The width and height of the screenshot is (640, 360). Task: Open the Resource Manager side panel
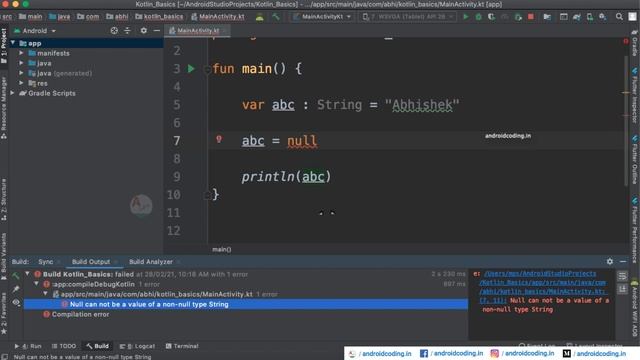4,108
